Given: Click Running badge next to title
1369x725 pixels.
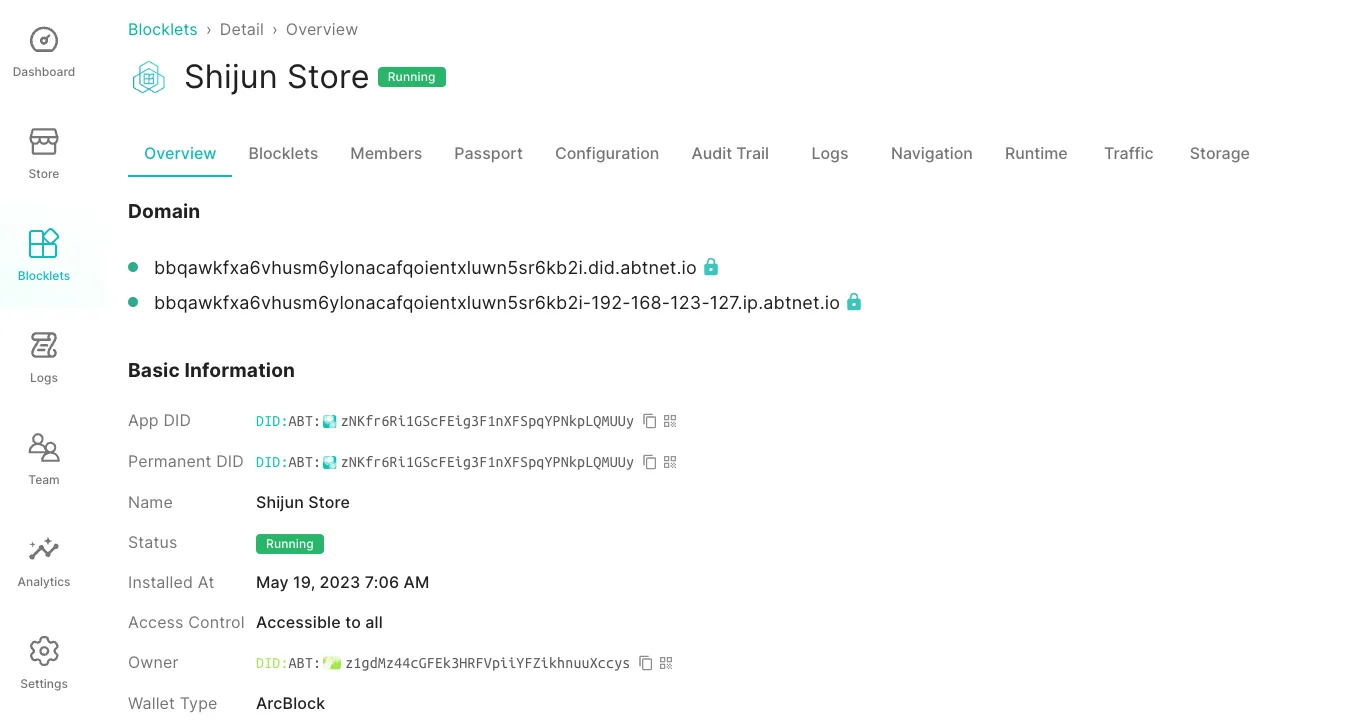Looking at the screenshot, I should point(412,77).
